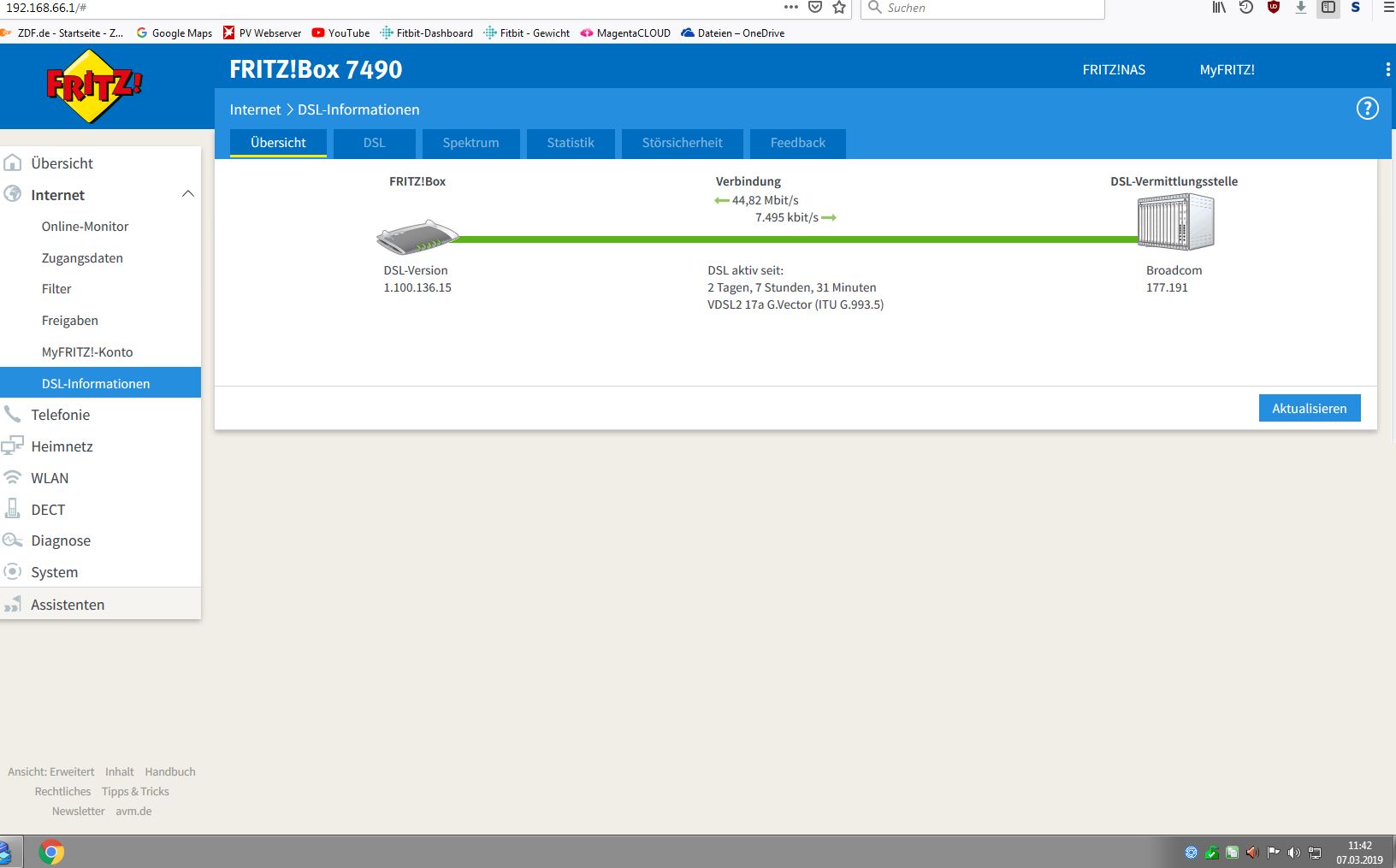The height and width of the screenshot is (868, 1396).
Task: Switch to the Übersicht tab
Action: pyautogui.click(x=278, y=143)
